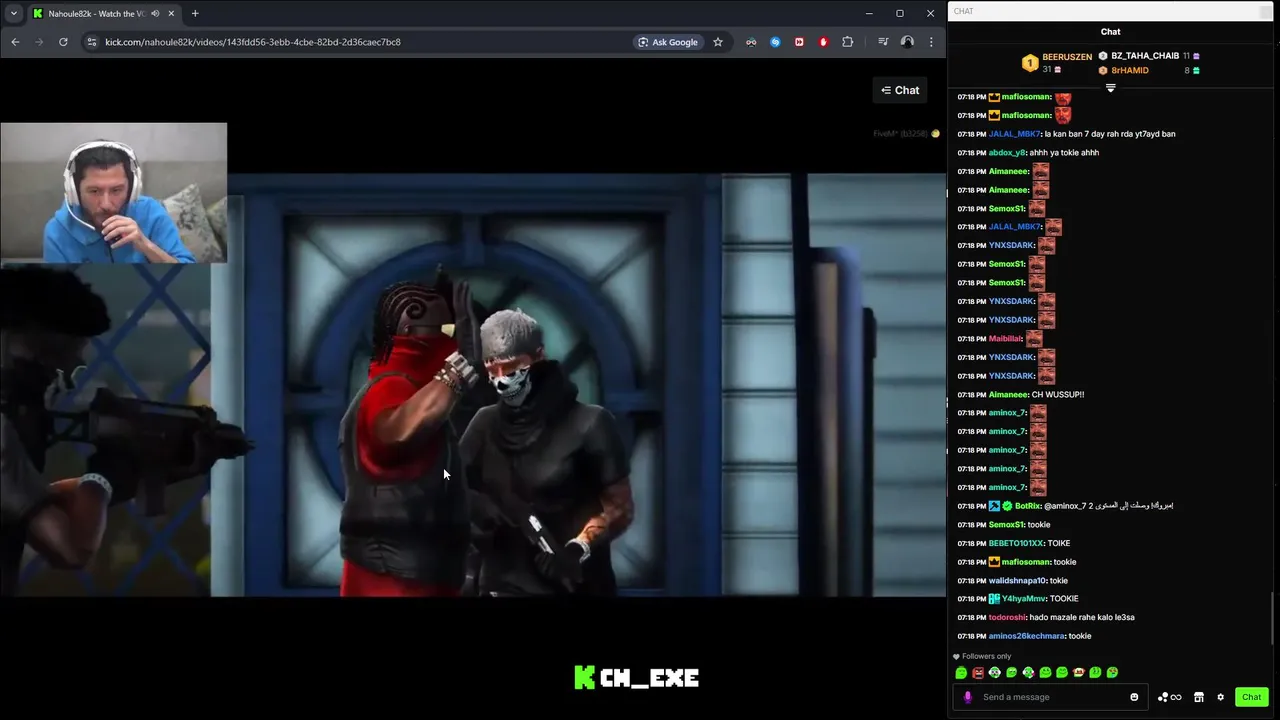Open Chrome media controls icon
1280x720 pixels.
[x=883, y=42]
